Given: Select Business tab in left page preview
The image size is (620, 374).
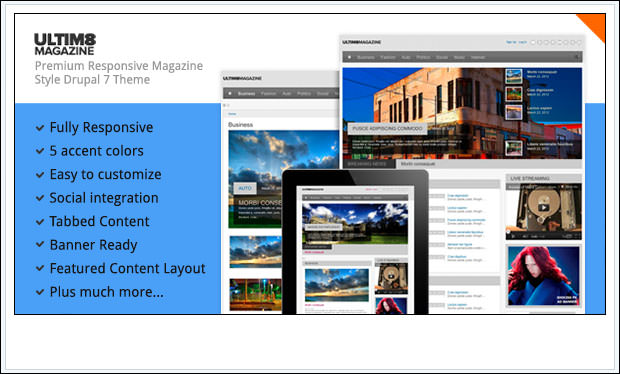Looking at the screenshot, I should click(246, 94).
